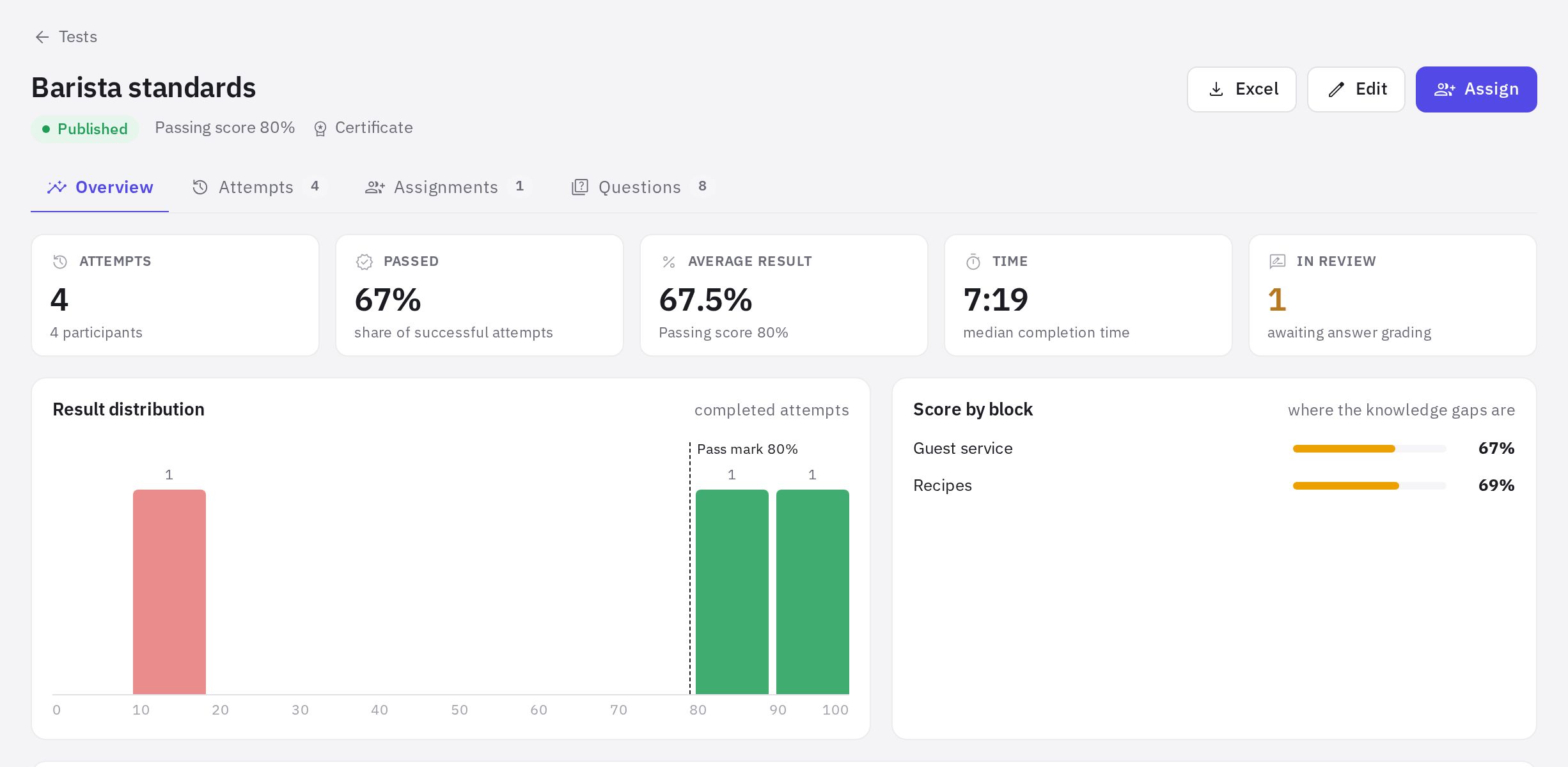This screenshot has height=767, width=1568.
Task: Click the rightmost green distribution bar
Action: [813, 592]
